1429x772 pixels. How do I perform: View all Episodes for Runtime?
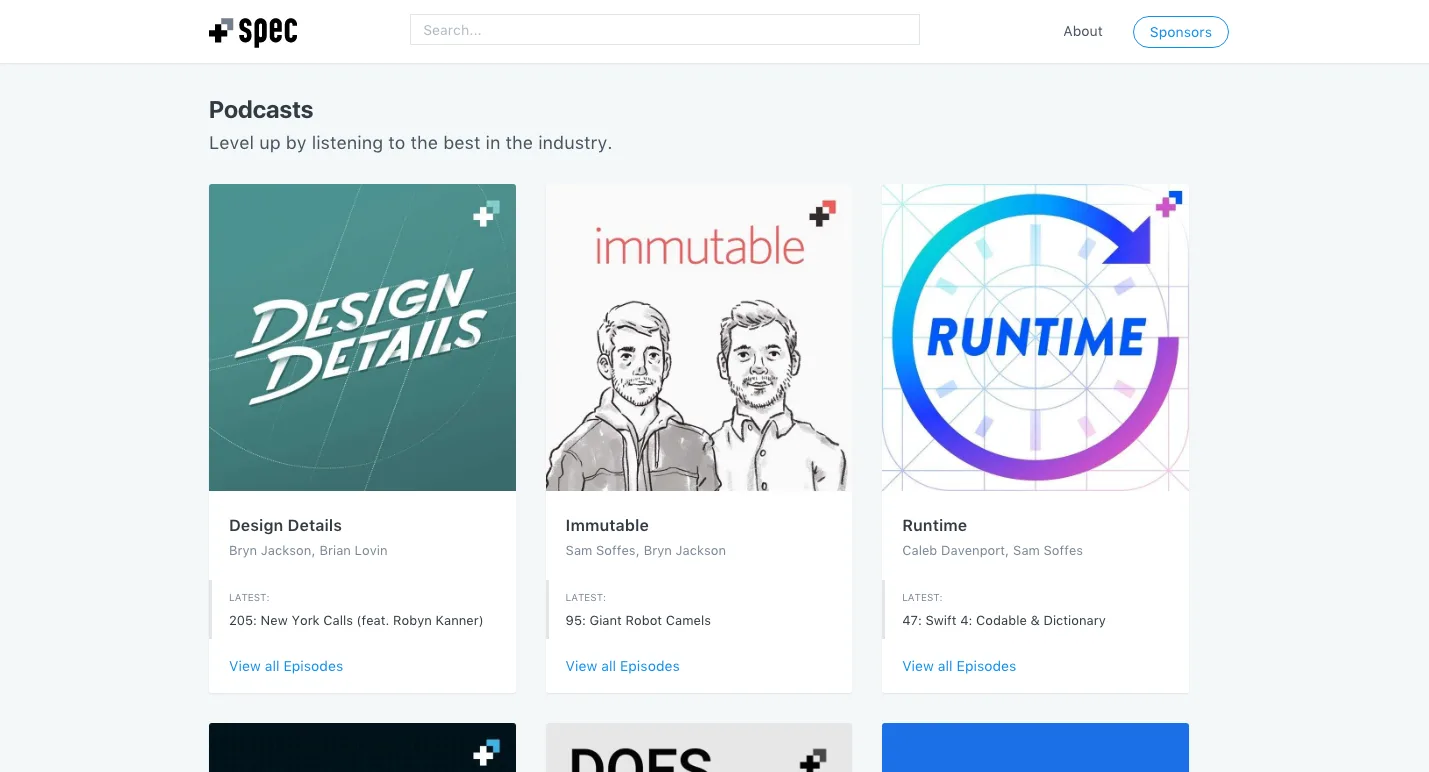click(x=959, y=666)
